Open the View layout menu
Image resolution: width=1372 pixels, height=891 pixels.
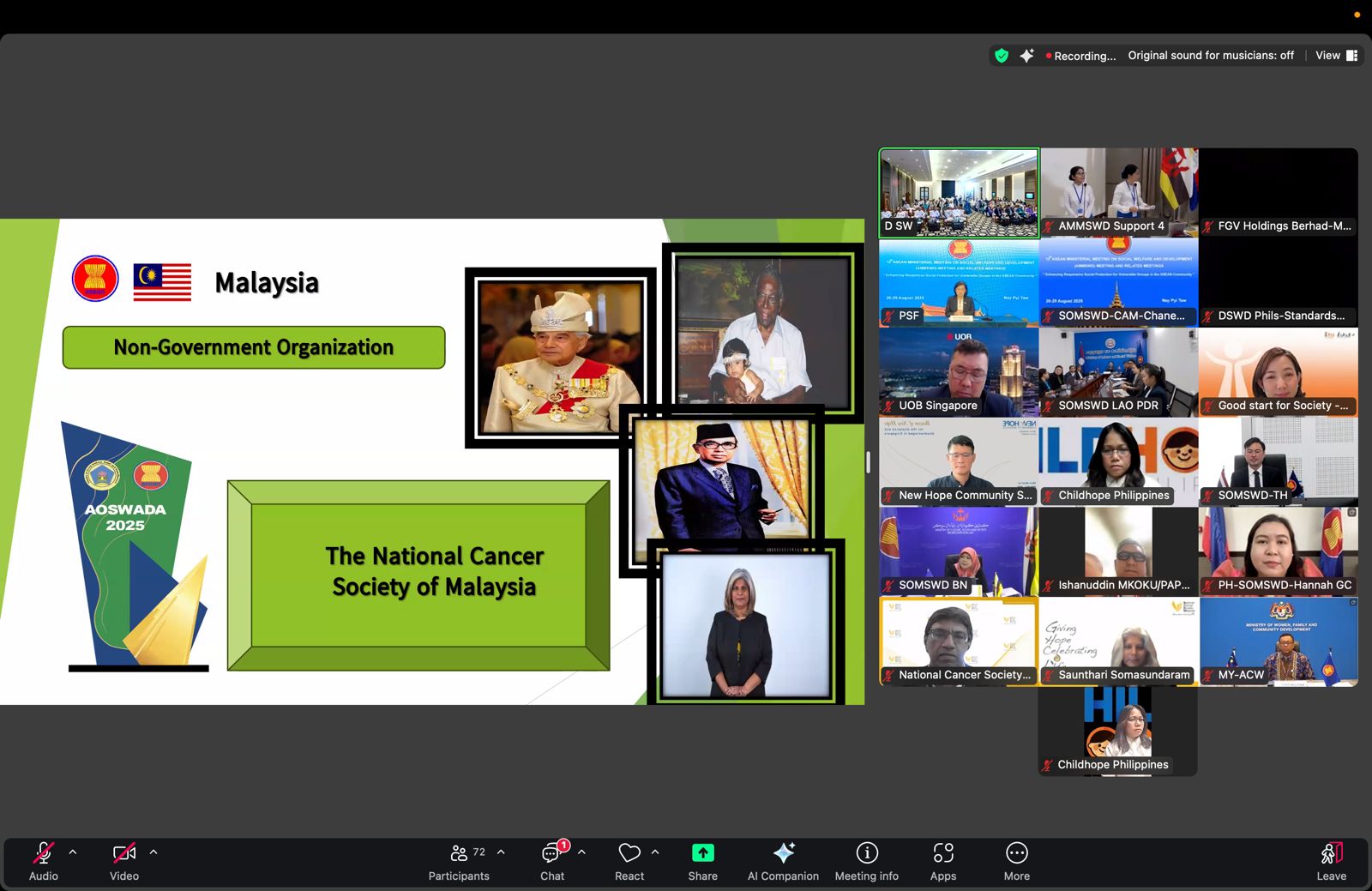pos(1336,56)
